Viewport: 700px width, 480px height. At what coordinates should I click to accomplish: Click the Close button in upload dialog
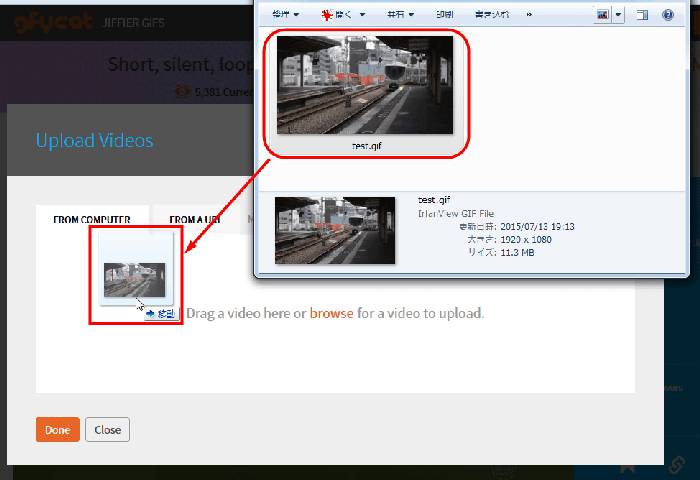pyautogui.click(x=108, y=430)
